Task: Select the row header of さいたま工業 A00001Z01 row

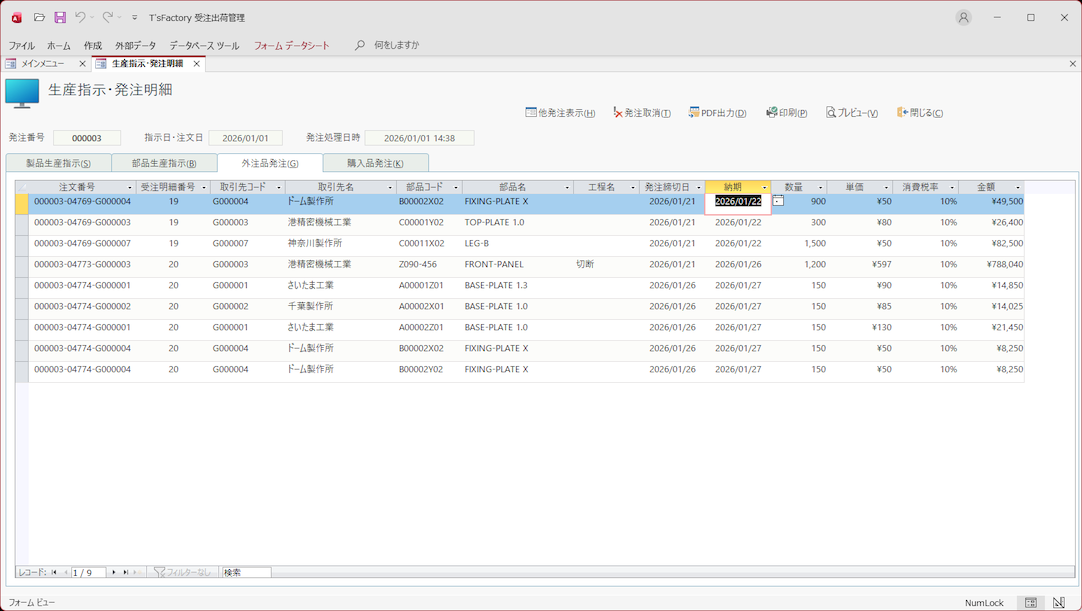Action: (22, 286)
